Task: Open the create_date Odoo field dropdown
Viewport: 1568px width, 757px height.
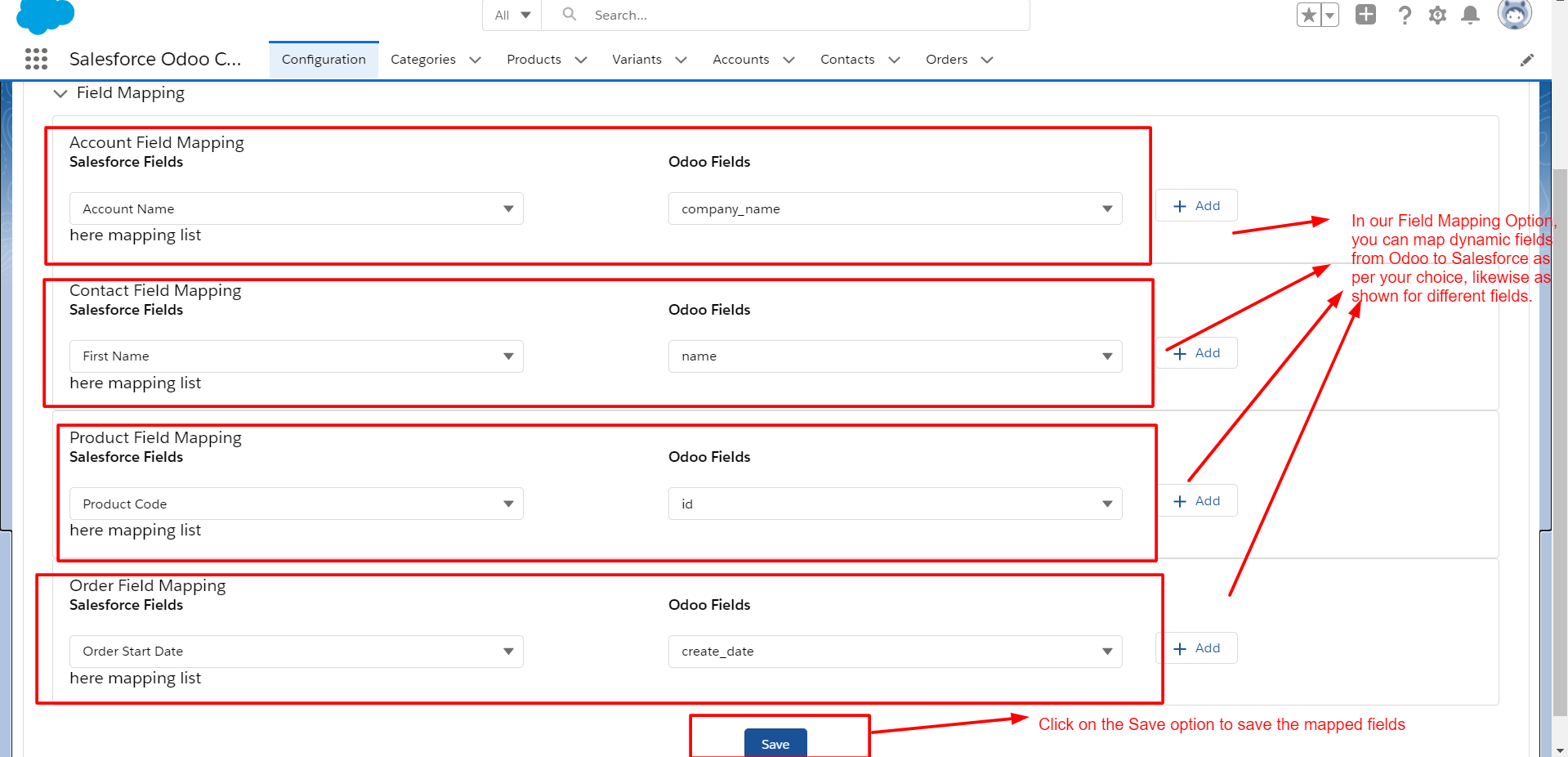Action: pos(1107,652)
